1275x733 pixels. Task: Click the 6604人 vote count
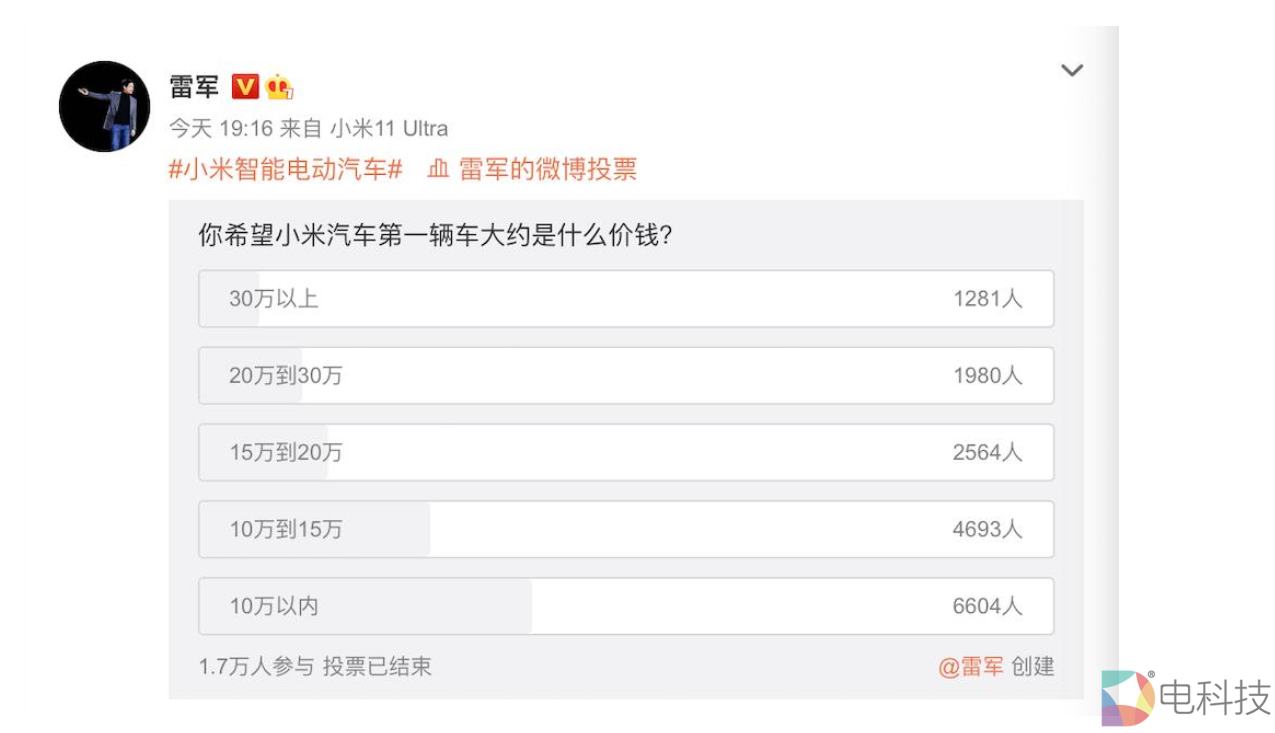[987, 606]
